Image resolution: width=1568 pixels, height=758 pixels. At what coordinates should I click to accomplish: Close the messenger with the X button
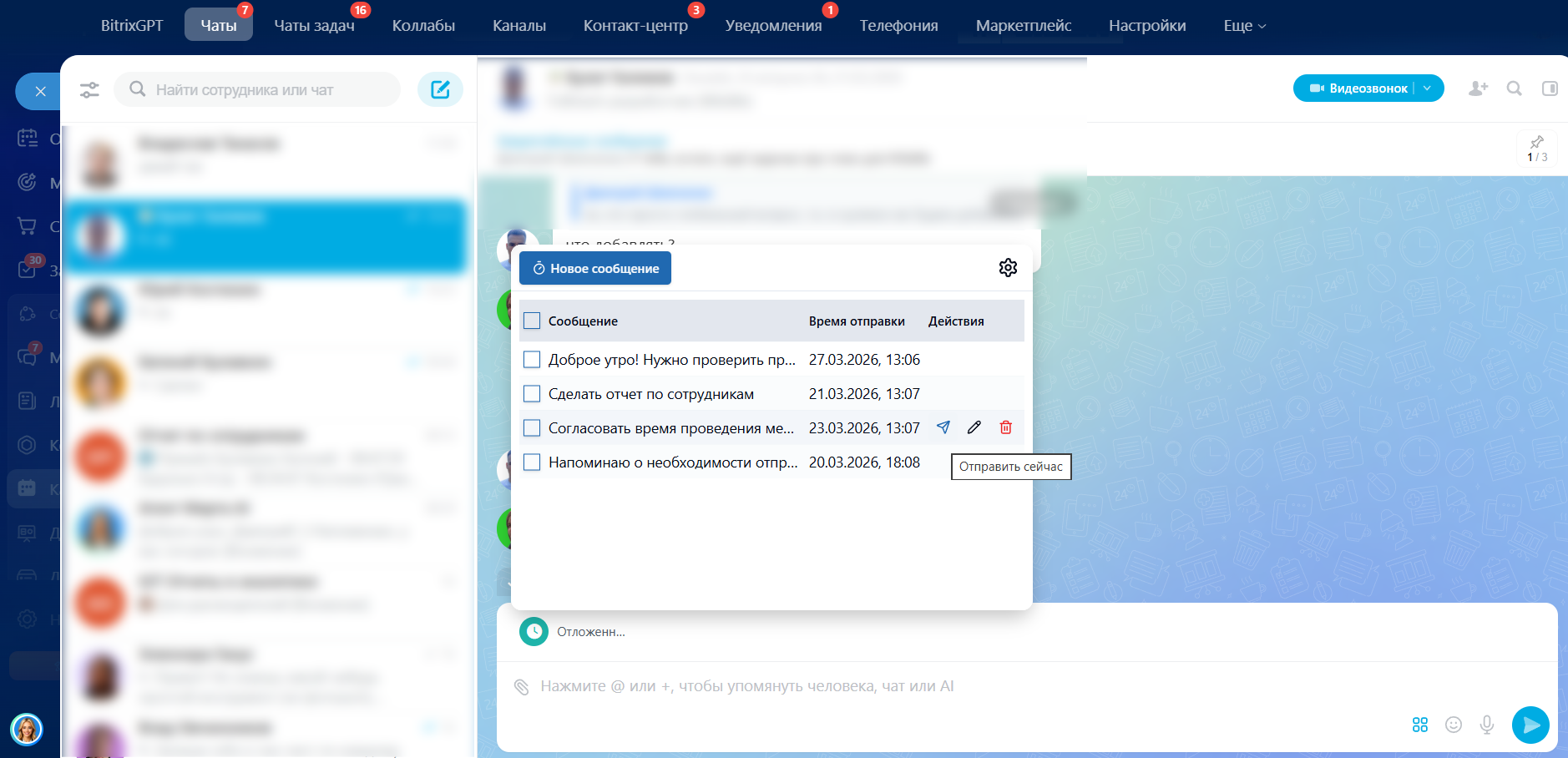[x=40, y=91]
